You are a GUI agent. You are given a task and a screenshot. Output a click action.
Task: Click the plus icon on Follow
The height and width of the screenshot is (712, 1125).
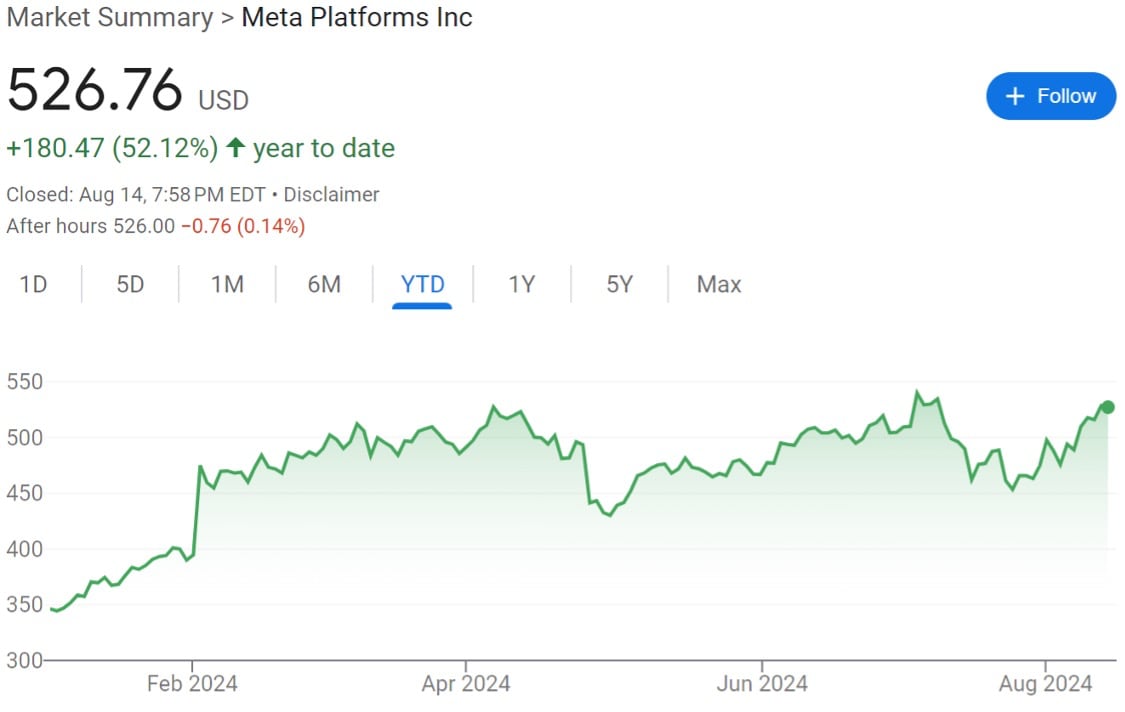1015,96
